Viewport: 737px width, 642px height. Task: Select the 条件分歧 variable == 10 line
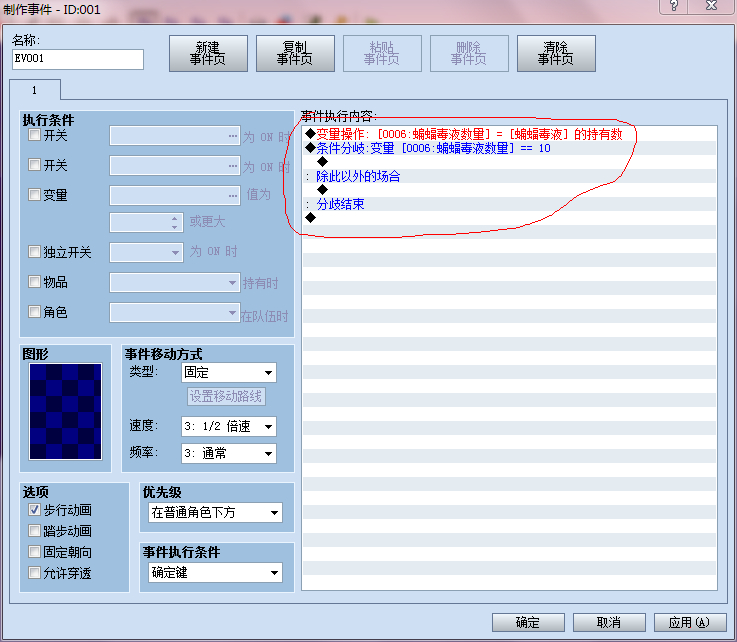510,148
